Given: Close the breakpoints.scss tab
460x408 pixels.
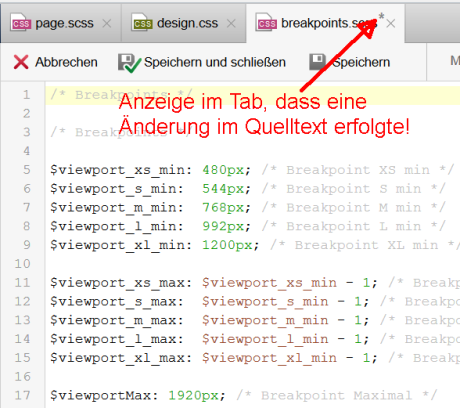Looking at the screenshot, I should (391, 24).
